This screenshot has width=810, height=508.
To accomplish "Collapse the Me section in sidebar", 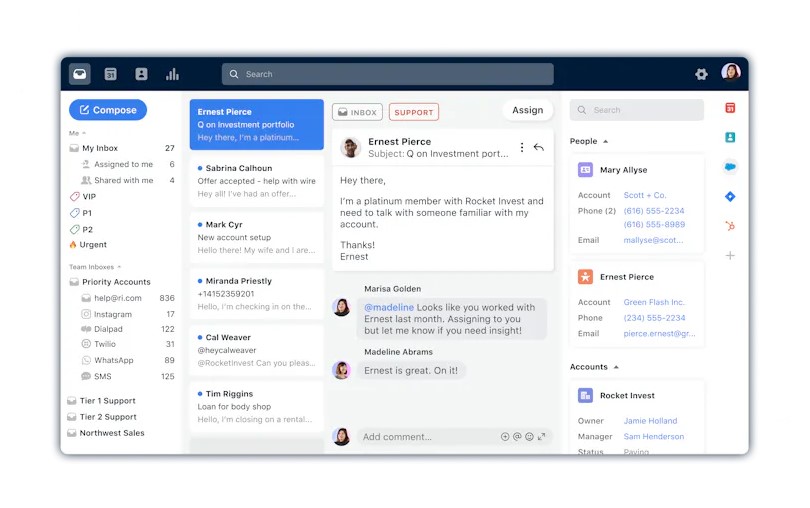I will [84, 133].
